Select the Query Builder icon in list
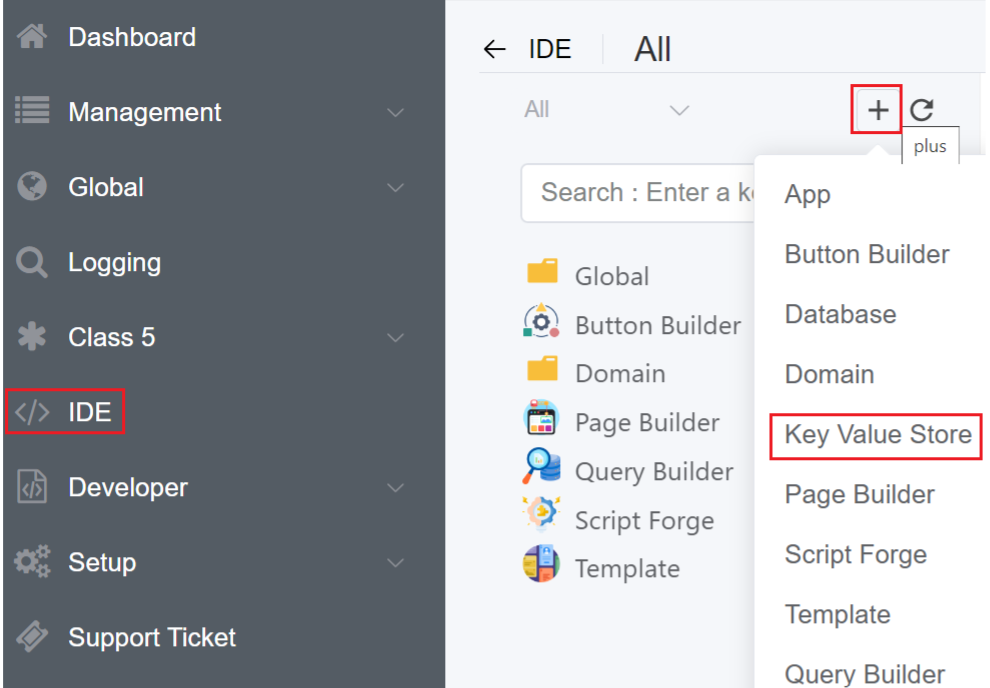990x688 pixels. pyautogui.click(x=541, y=468)
